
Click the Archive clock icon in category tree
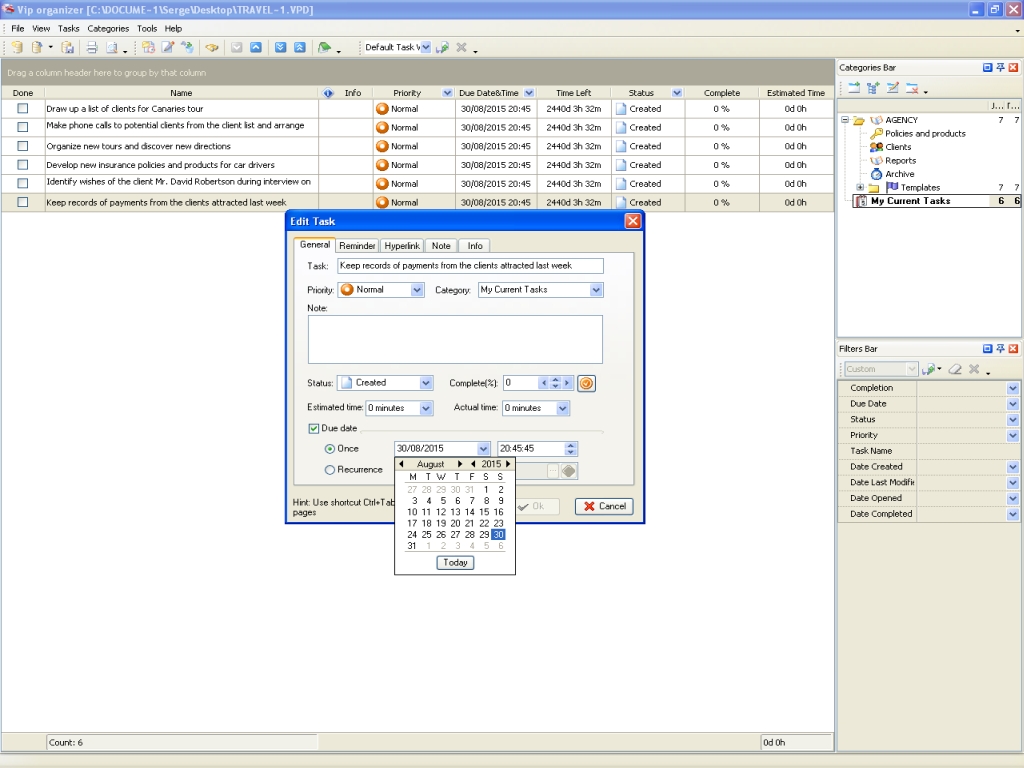pyautogui.click(x=876, y=174)
